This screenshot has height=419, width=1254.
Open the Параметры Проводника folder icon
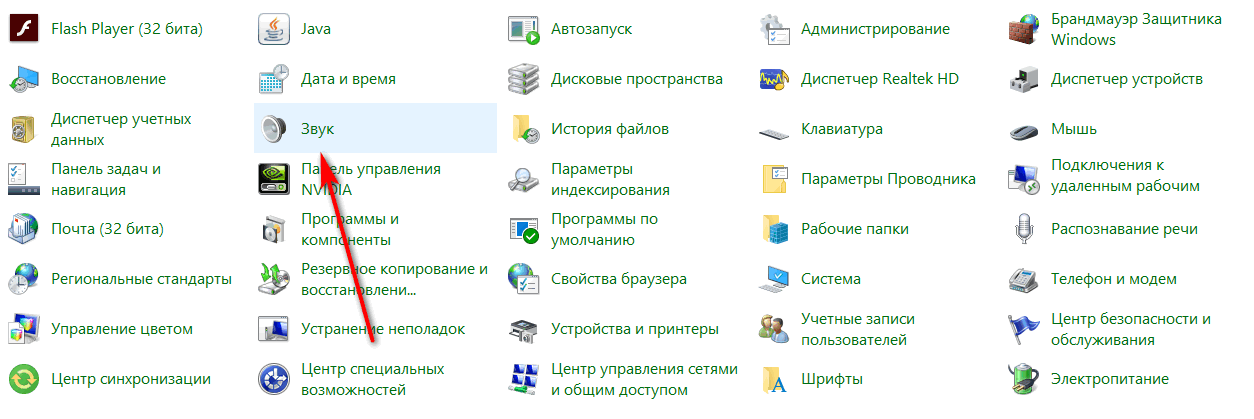point(773,179)
